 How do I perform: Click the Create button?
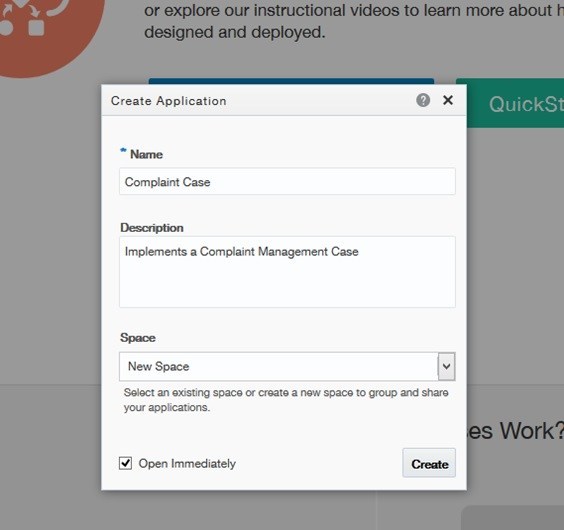429,463
